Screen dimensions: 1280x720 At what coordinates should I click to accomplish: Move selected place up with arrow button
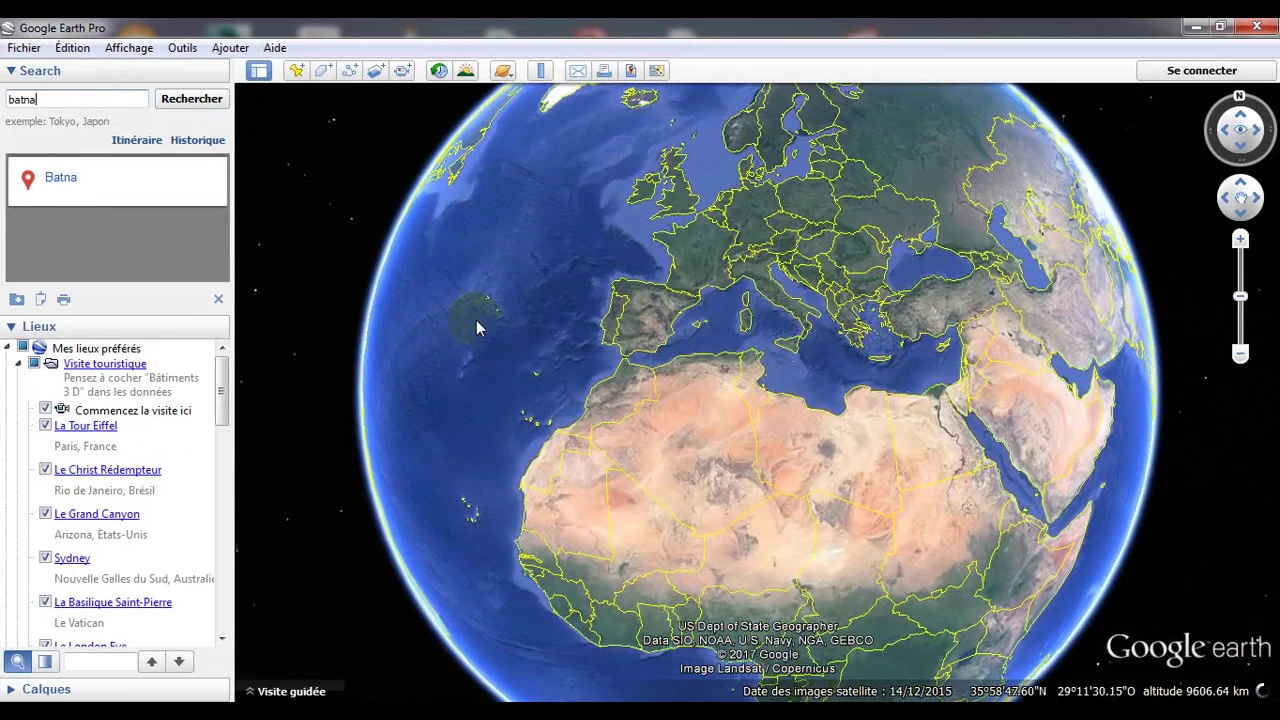tap(152, 662)
